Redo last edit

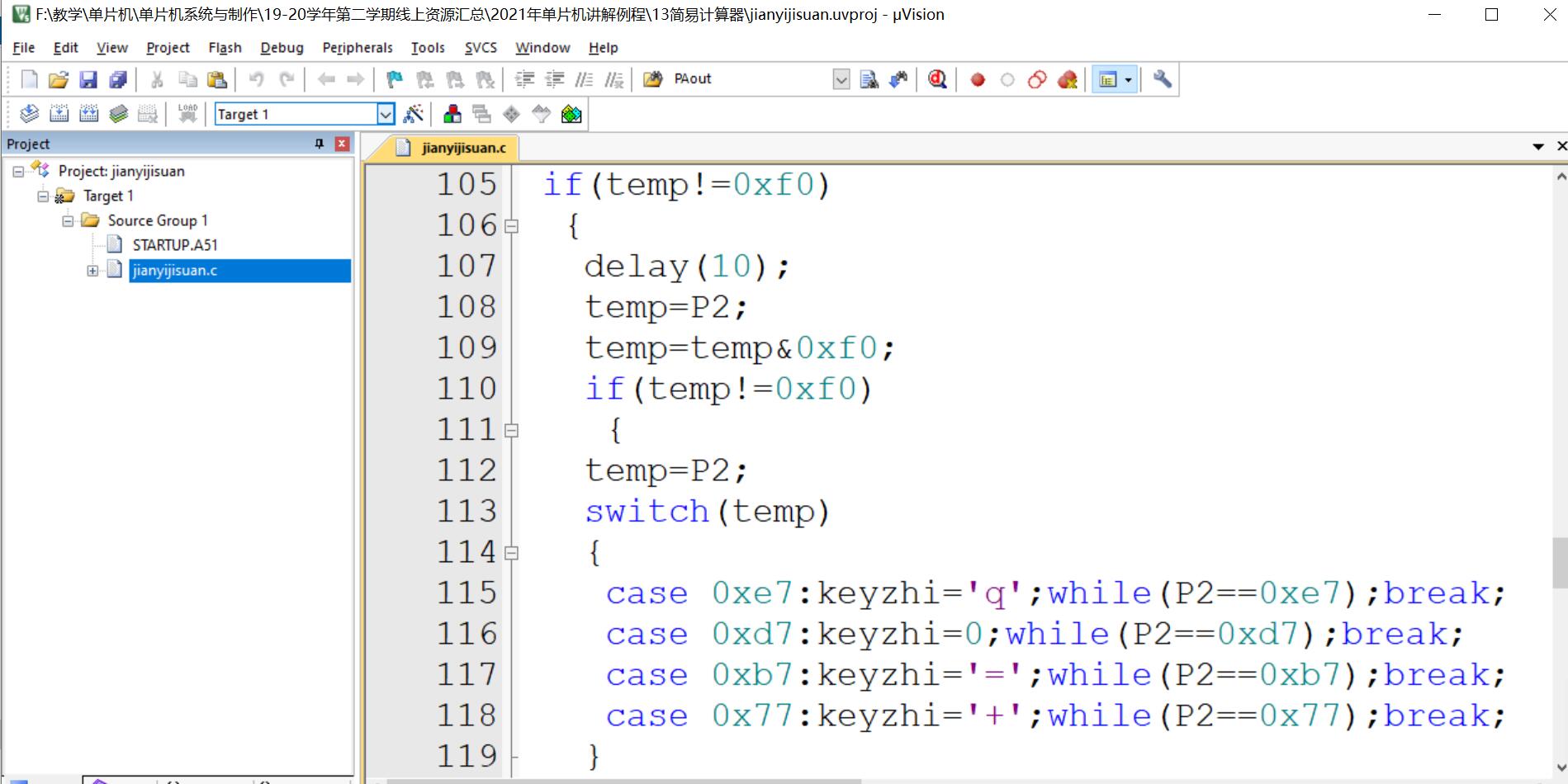[x=287, y=79]
